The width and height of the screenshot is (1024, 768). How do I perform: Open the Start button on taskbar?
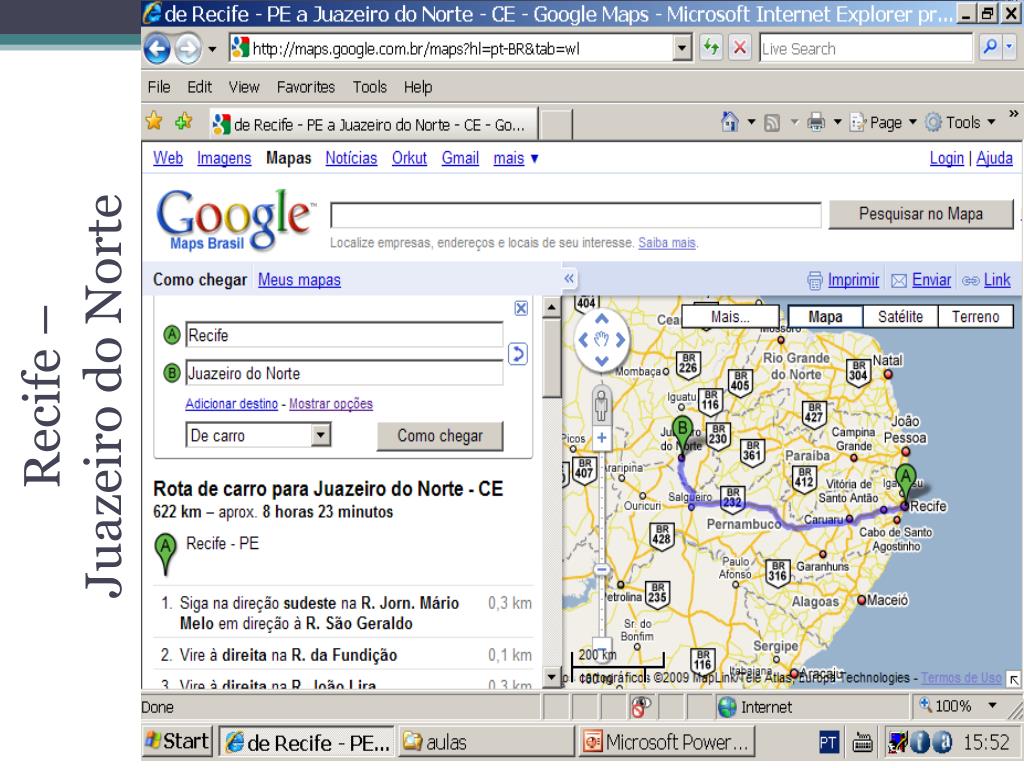pyautogui.click(x=178, y=741)
